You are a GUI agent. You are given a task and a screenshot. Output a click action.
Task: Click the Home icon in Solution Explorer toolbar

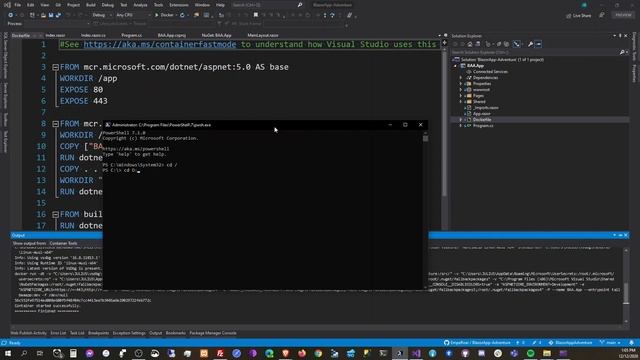pos(470,44)
